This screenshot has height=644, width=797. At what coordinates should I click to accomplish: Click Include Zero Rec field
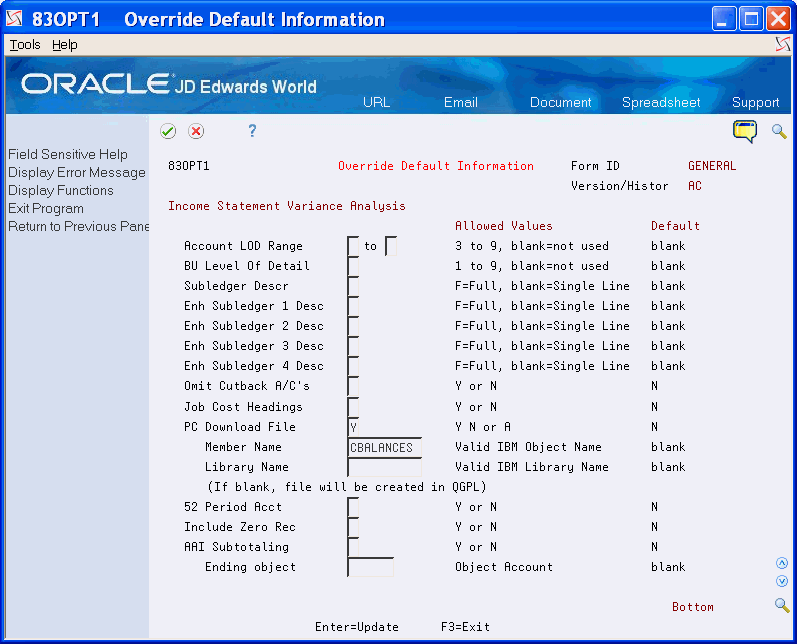click(353, 527)
